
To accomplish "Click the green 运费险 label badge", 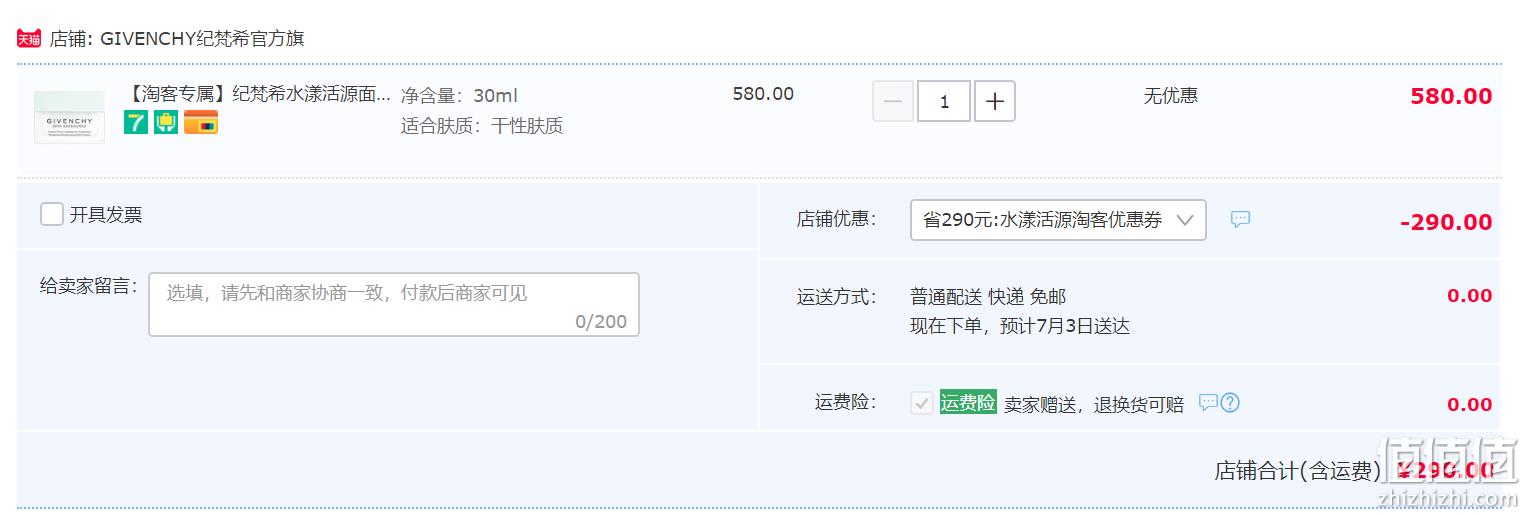I will (x=968, y=402).
